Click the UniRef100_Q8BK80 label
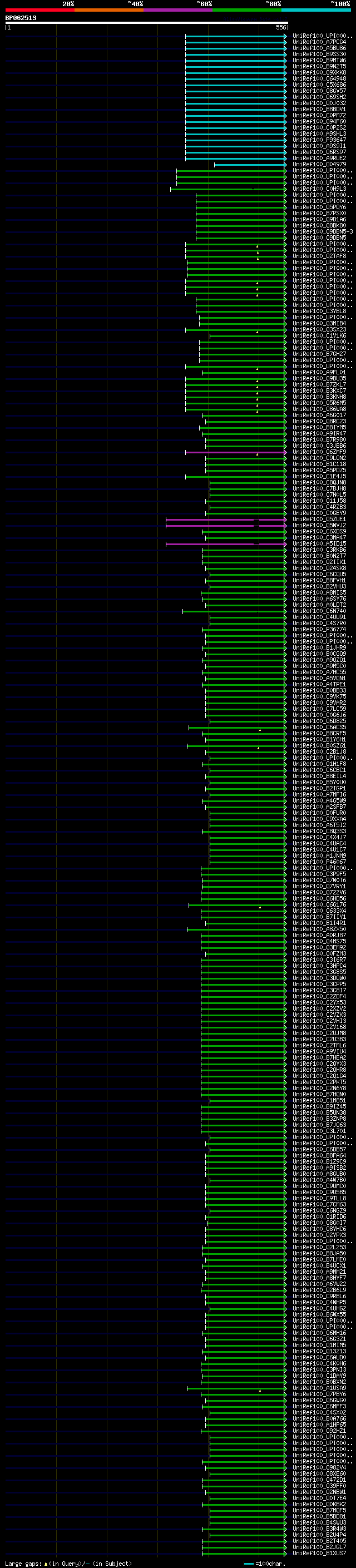 tap(319, 226)
